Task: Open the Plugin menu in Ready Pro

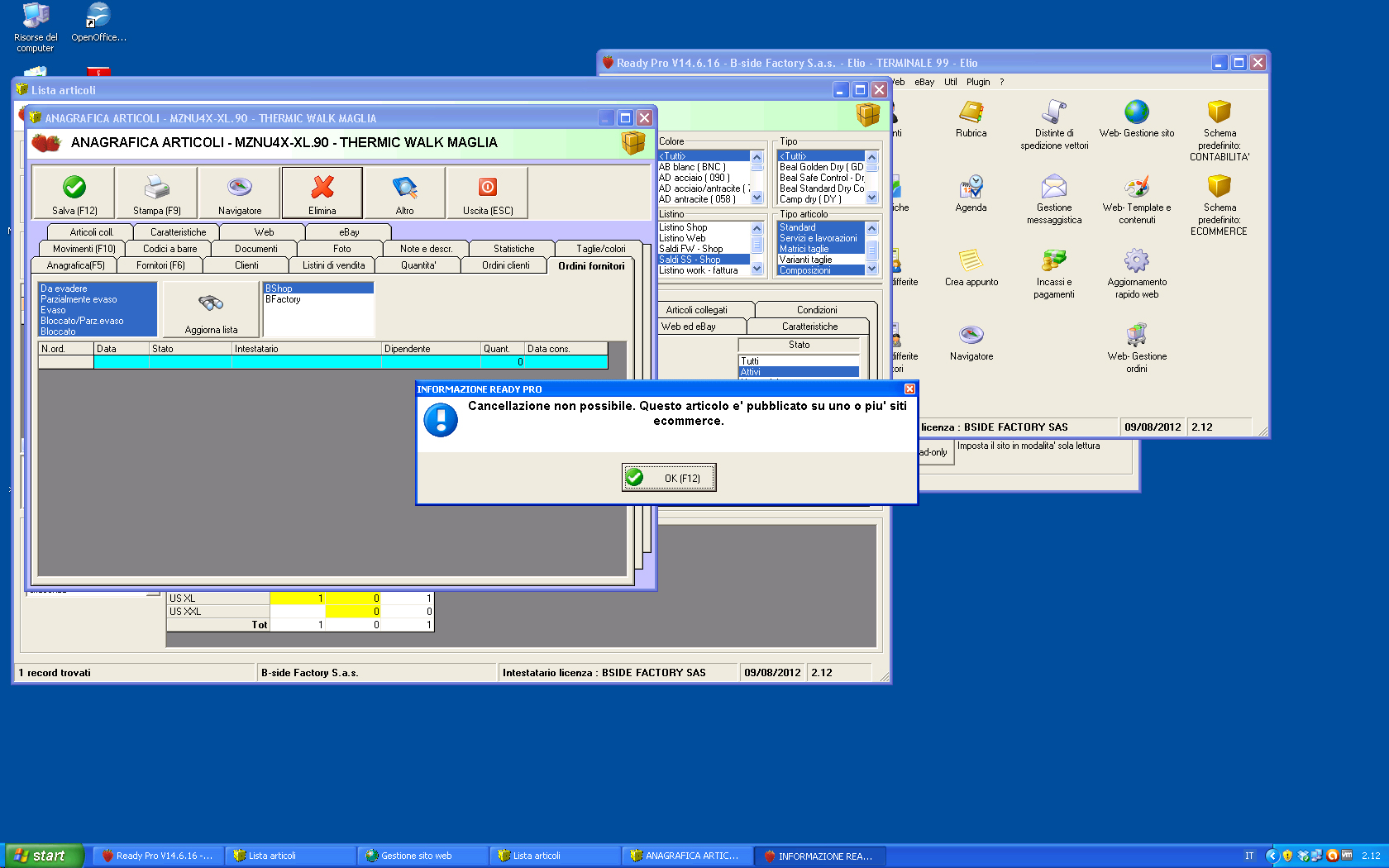Action: click(977, 82)
